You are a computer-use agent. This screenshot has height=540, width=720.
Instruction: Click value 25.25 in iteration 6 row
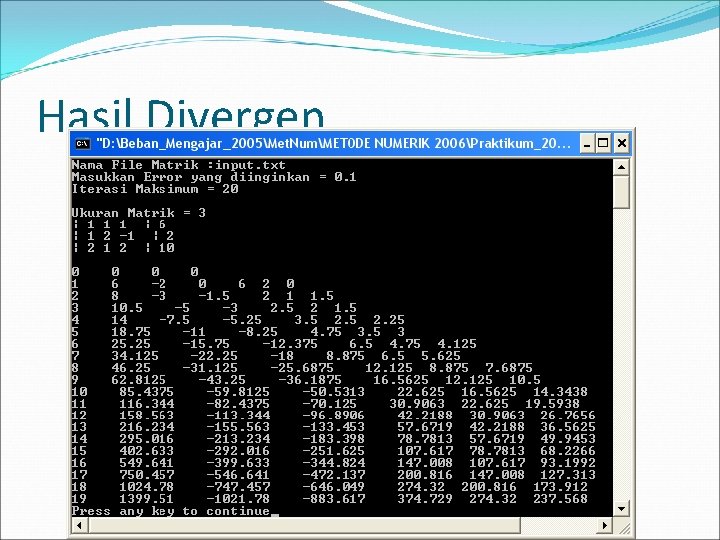[x=131, y=343]
